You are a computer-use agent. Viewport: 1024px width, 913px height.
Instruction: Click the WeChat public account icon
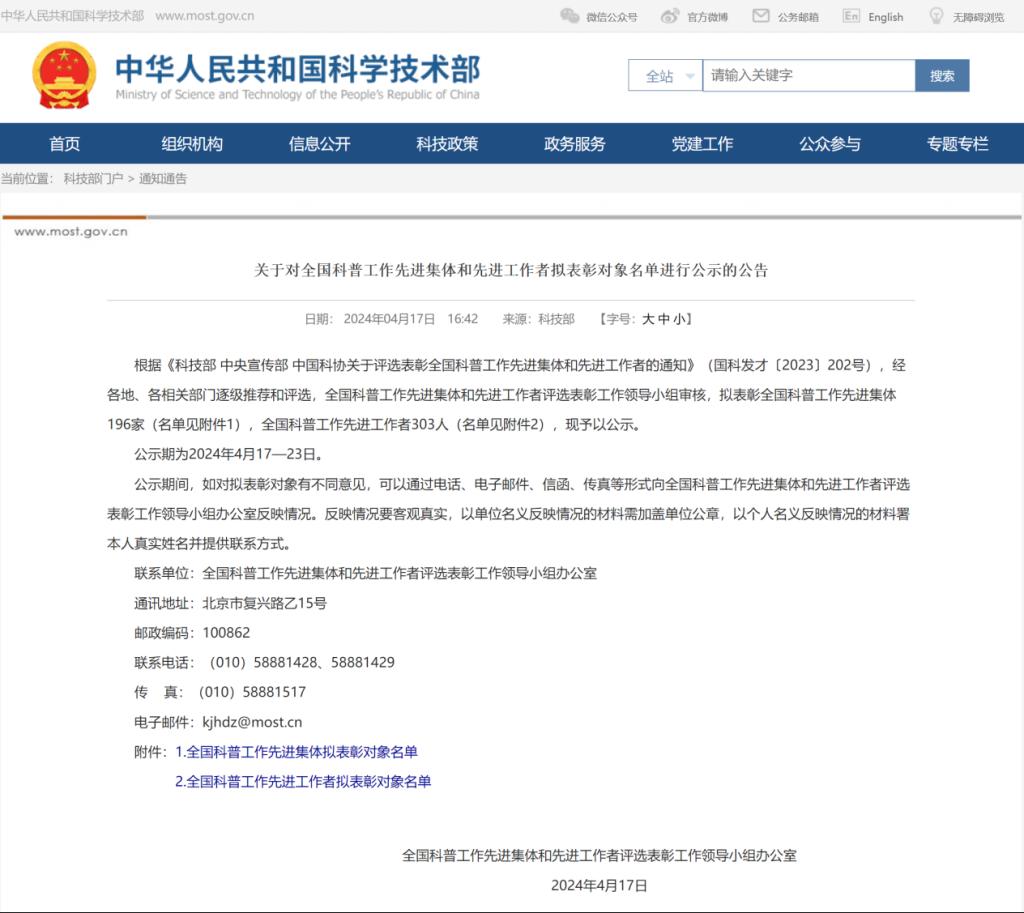click(x=569, y=16)
